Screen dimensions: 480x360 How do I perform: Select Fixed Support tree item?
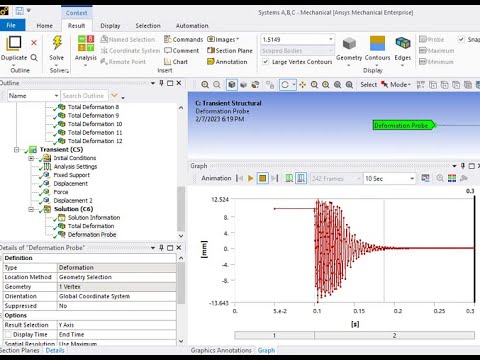[72, 175]
